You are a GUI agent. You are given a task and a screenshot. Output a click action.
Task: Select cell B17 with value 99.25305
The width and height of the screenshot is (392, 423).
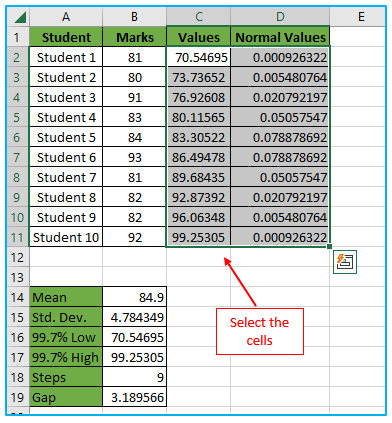click(134, 357)
